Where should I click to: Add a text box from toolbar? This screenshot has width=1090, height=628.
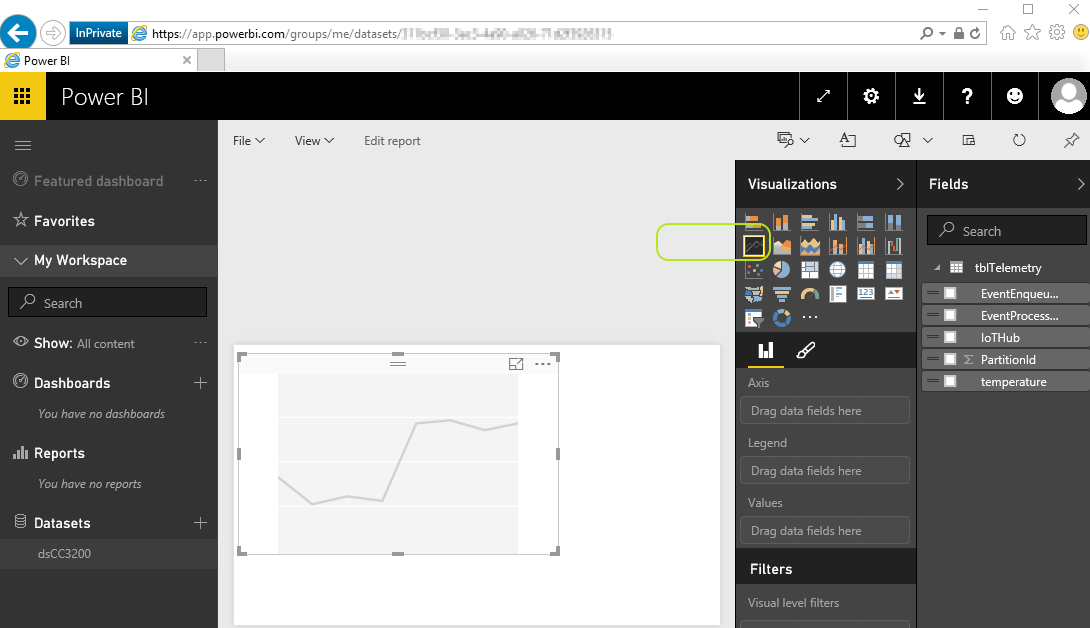click(x=847, y=140)
